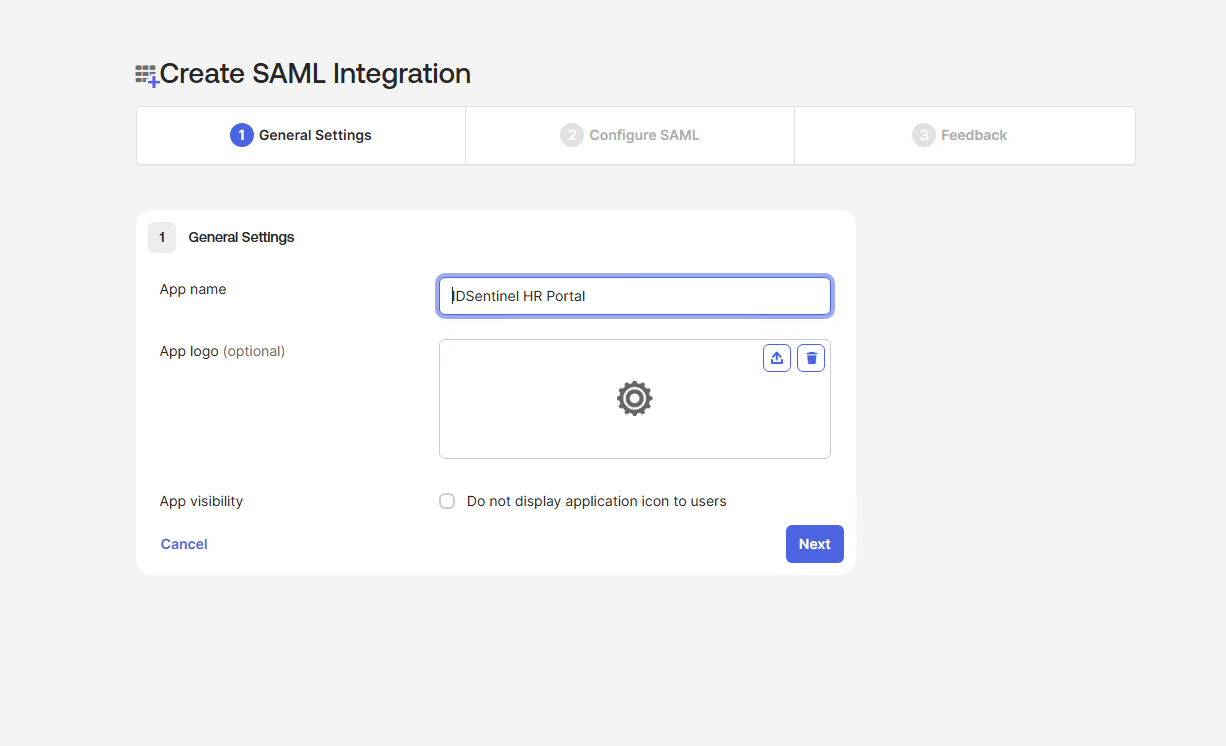Open the Configure SAML step tab
1226x746 pixels.
[x=630, y=135]
